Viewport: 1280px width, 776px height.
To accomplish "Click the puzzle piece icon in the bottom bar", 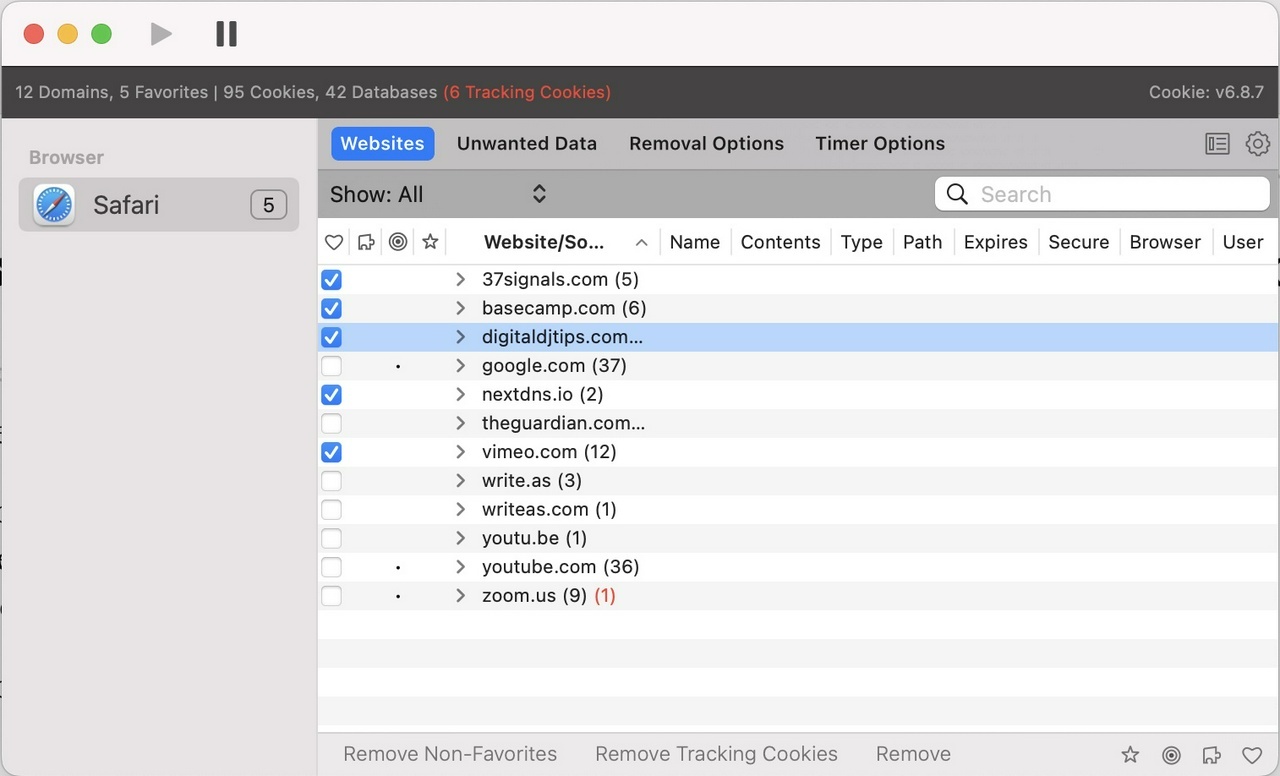I will pyautogui.click(x=1211, y=755).
